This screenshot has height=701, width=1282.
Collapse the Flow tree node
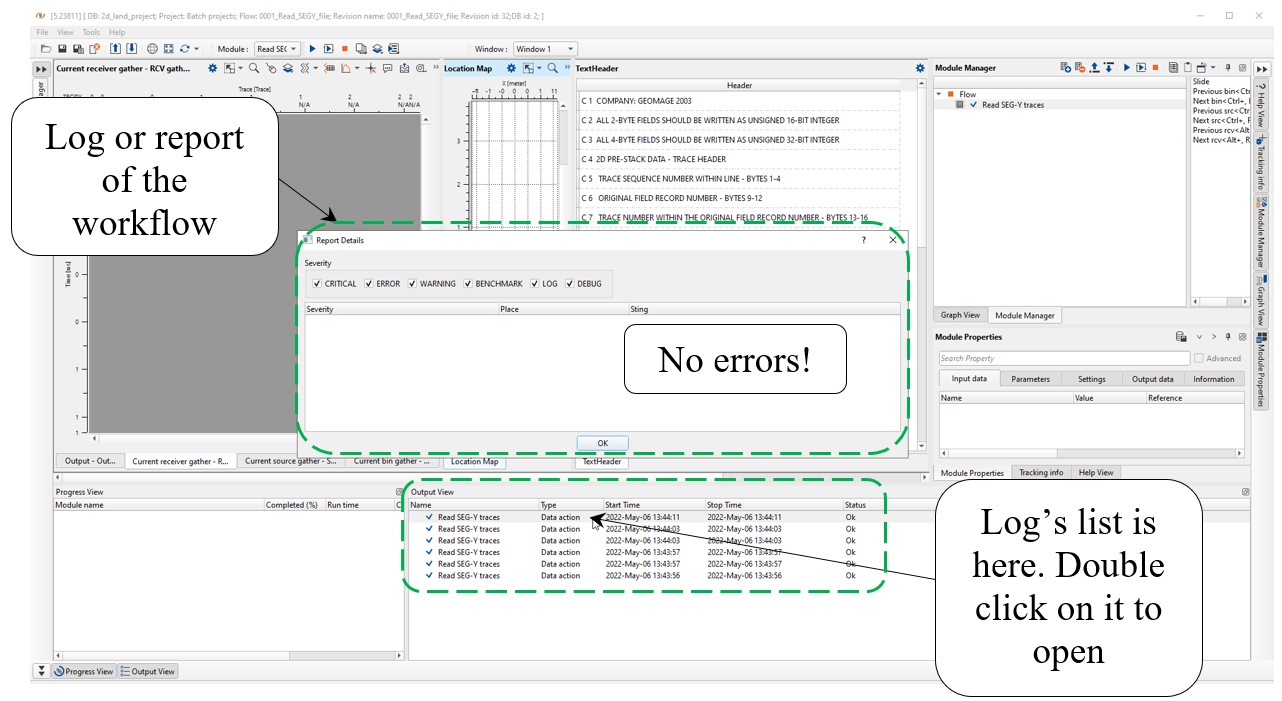click(939, 94)
